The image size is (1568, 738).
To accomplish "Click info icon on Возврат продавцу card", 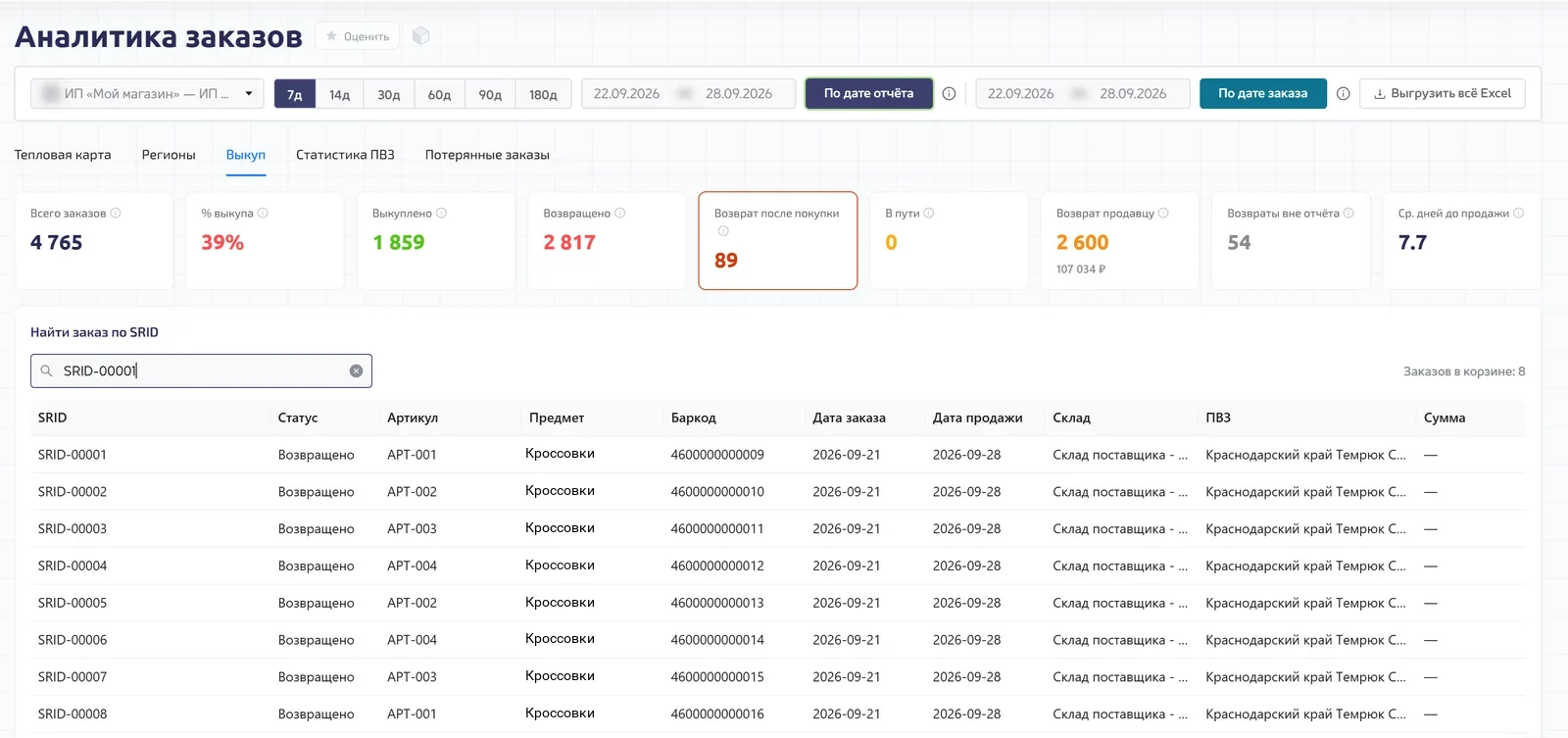I will pos(1163,213).
